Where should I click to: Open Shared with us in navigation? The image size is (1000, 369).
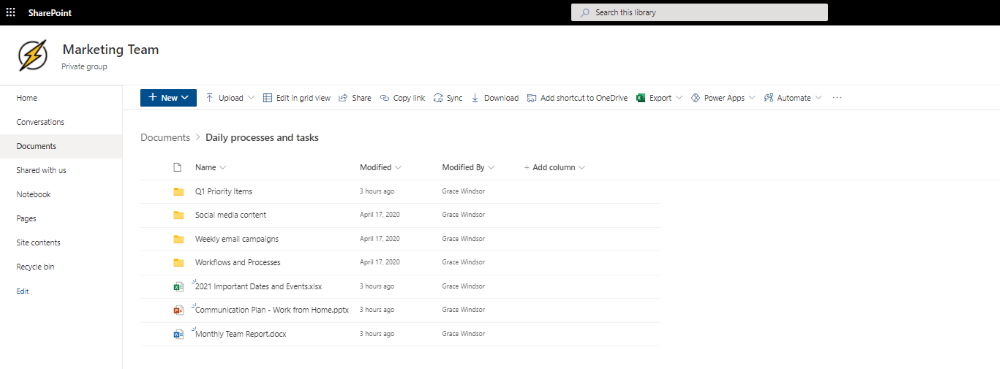[x=41, y=170]
